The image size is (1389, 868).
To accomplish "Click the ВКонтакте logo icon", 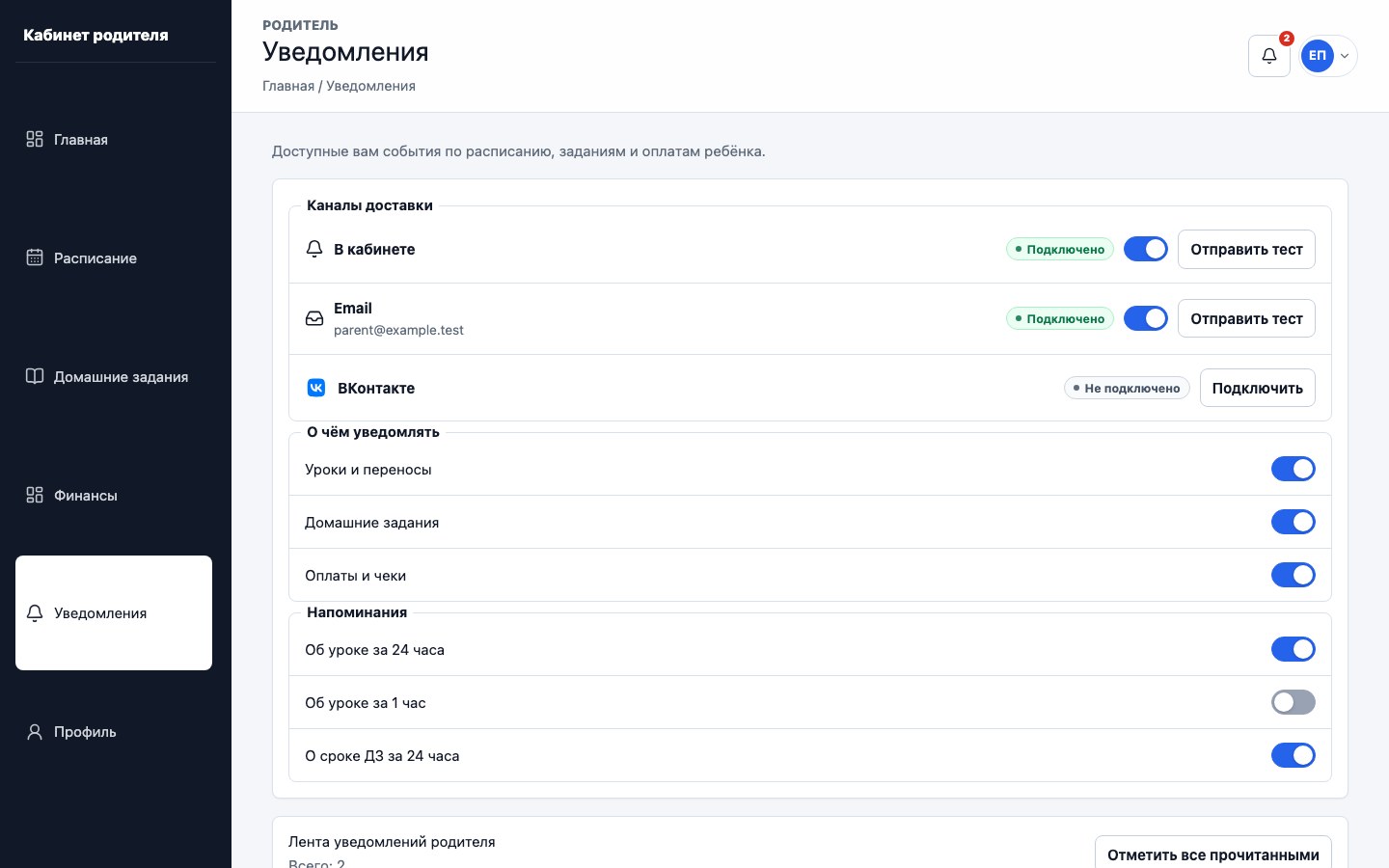I will click(x=316, y=388).
